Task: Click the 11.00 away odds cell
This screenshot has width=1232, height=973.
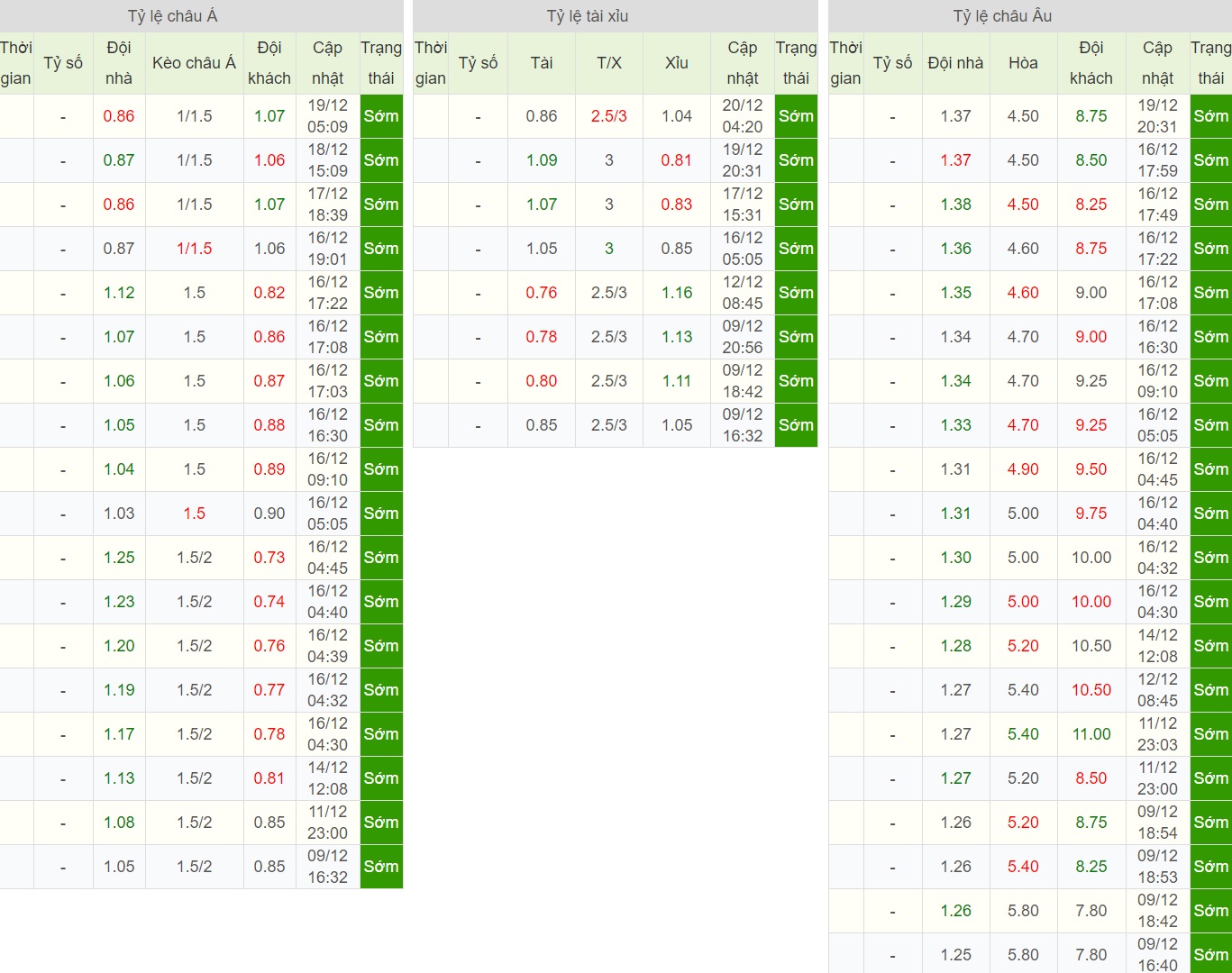Action: (x=1091, y=734)
